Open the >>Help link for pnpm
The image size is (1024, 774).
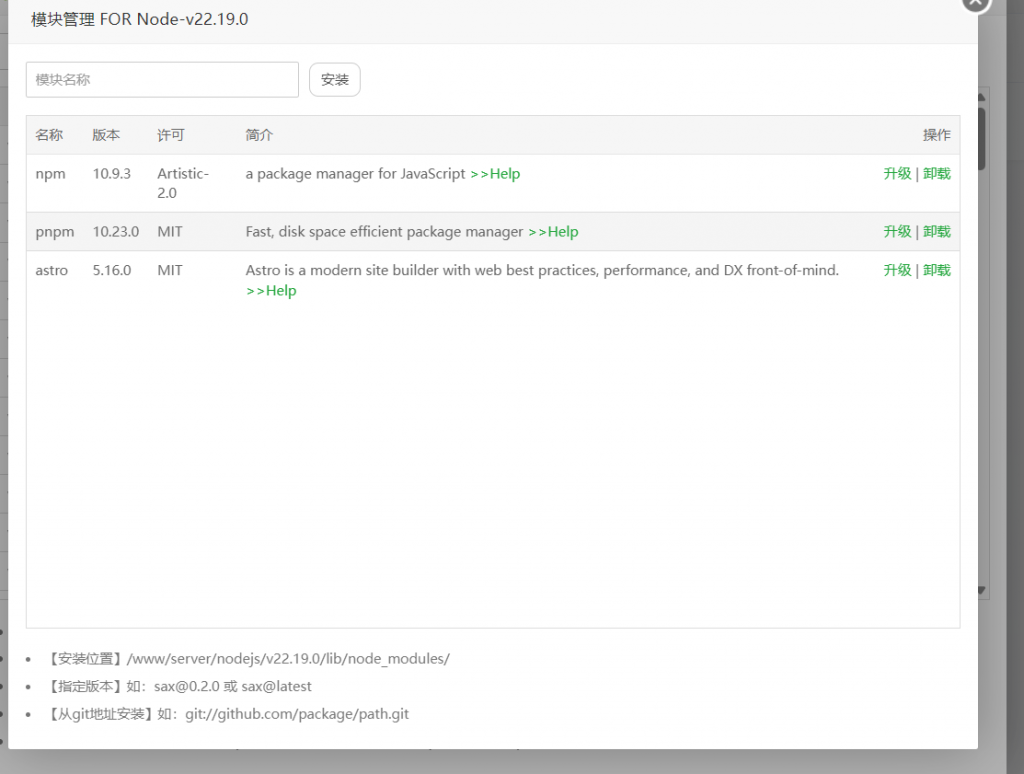553,232
